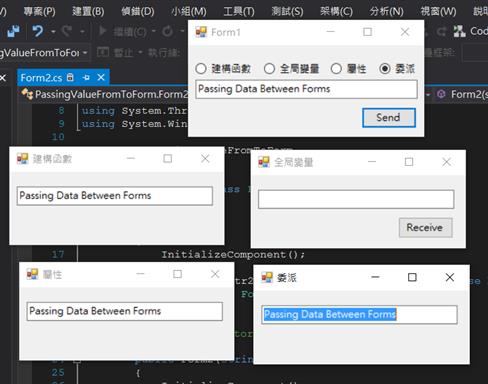Open the 視窗(W) menu
488x384 pixels.
[x=438, y=12]
